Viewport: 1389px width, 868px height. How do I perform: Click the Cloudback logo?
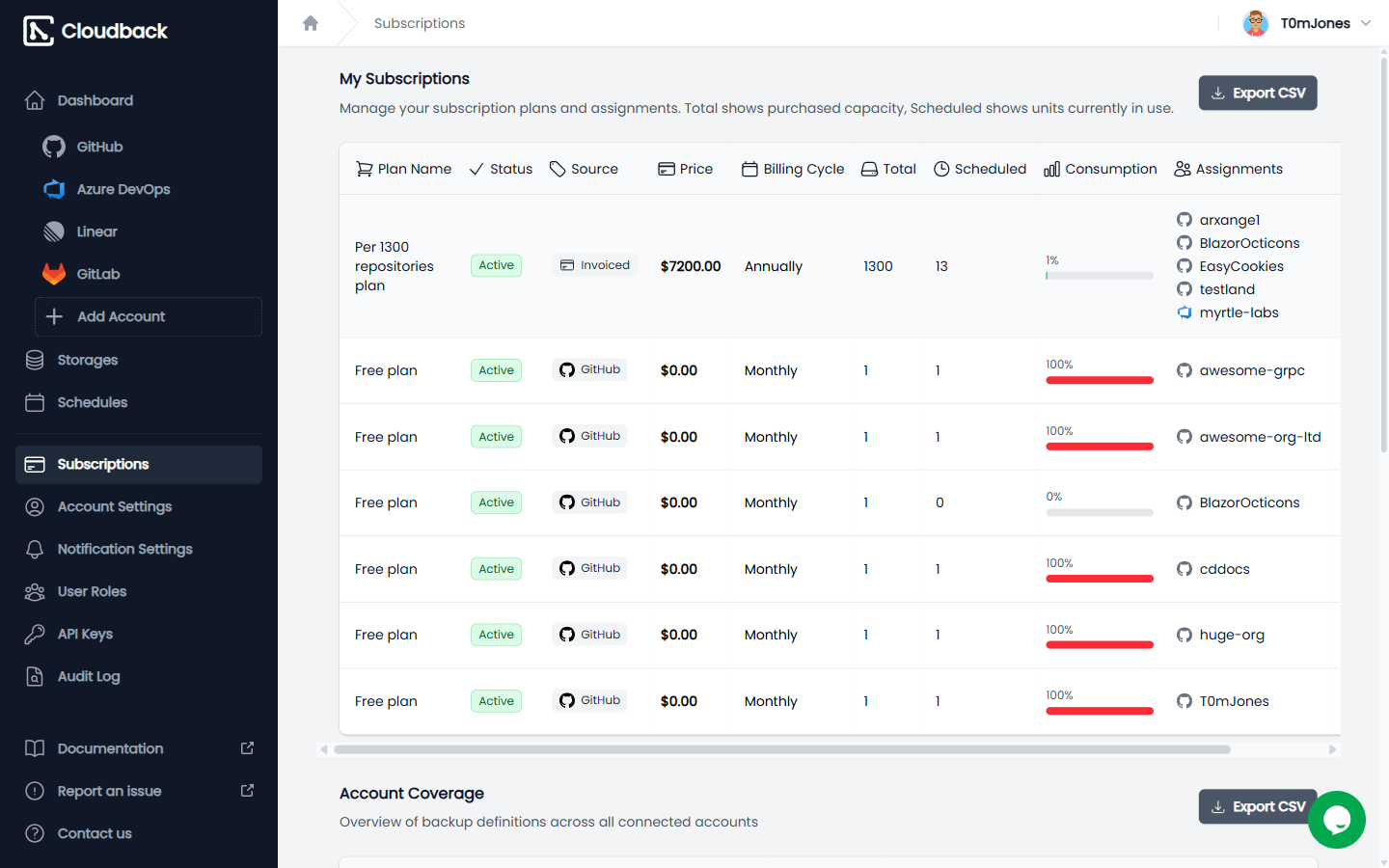pos(95,31)
